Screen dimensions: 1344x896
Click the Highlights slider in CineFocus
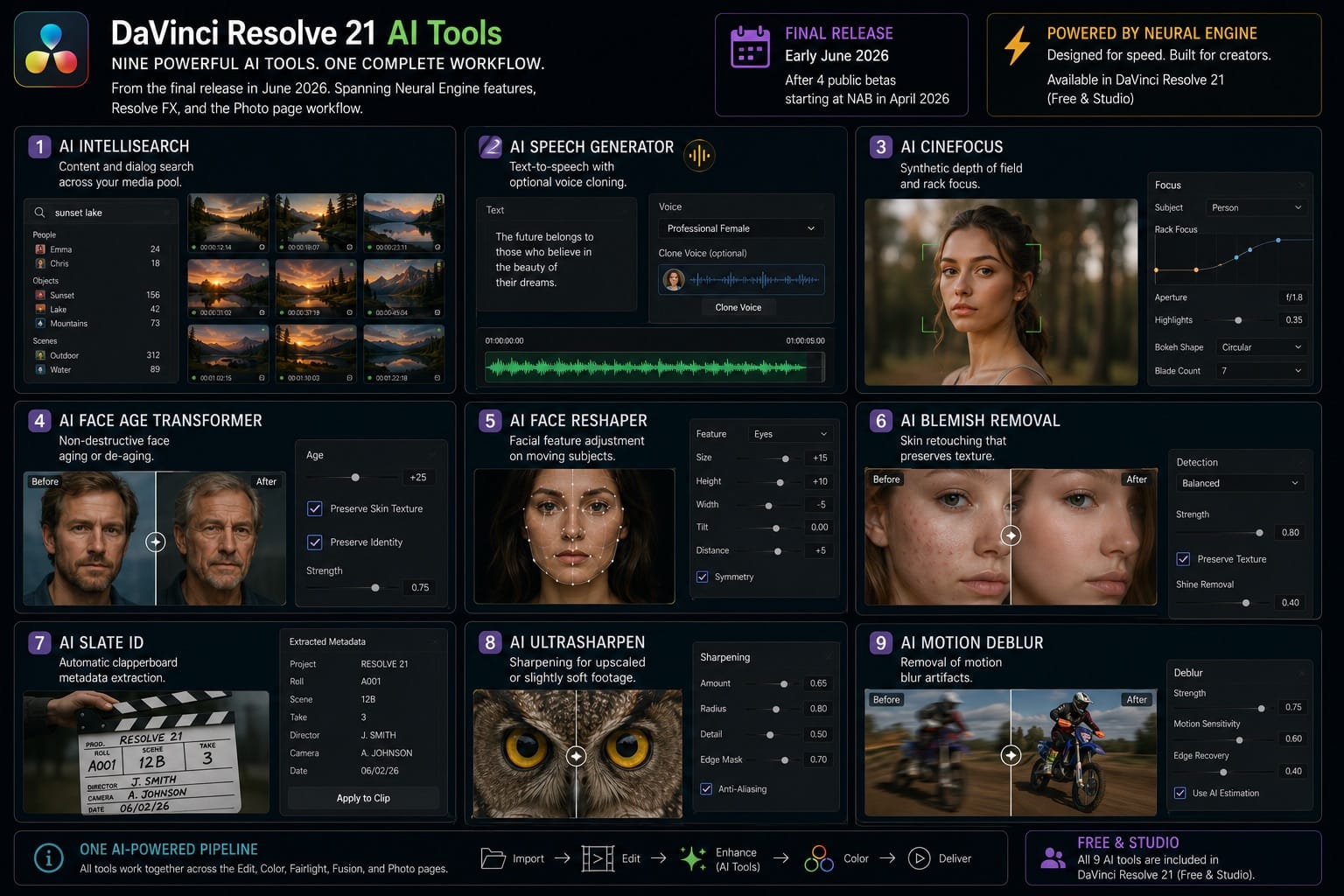[x=1236, y=320]
